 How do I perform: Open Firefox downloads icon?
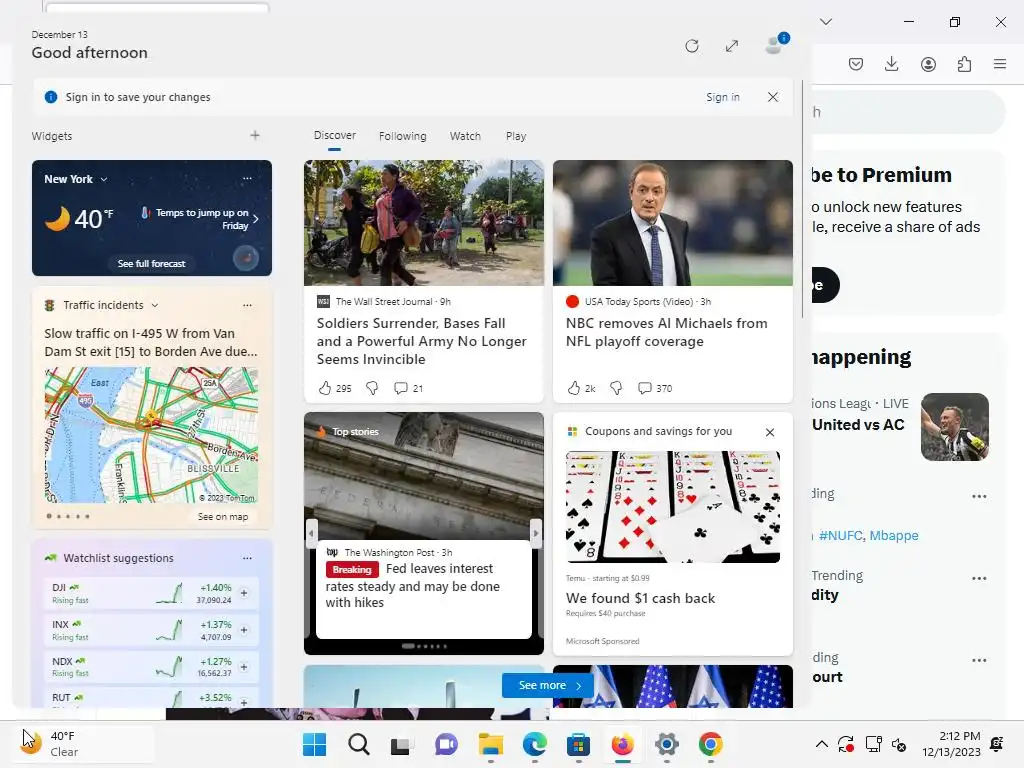(x=891, y=64)
